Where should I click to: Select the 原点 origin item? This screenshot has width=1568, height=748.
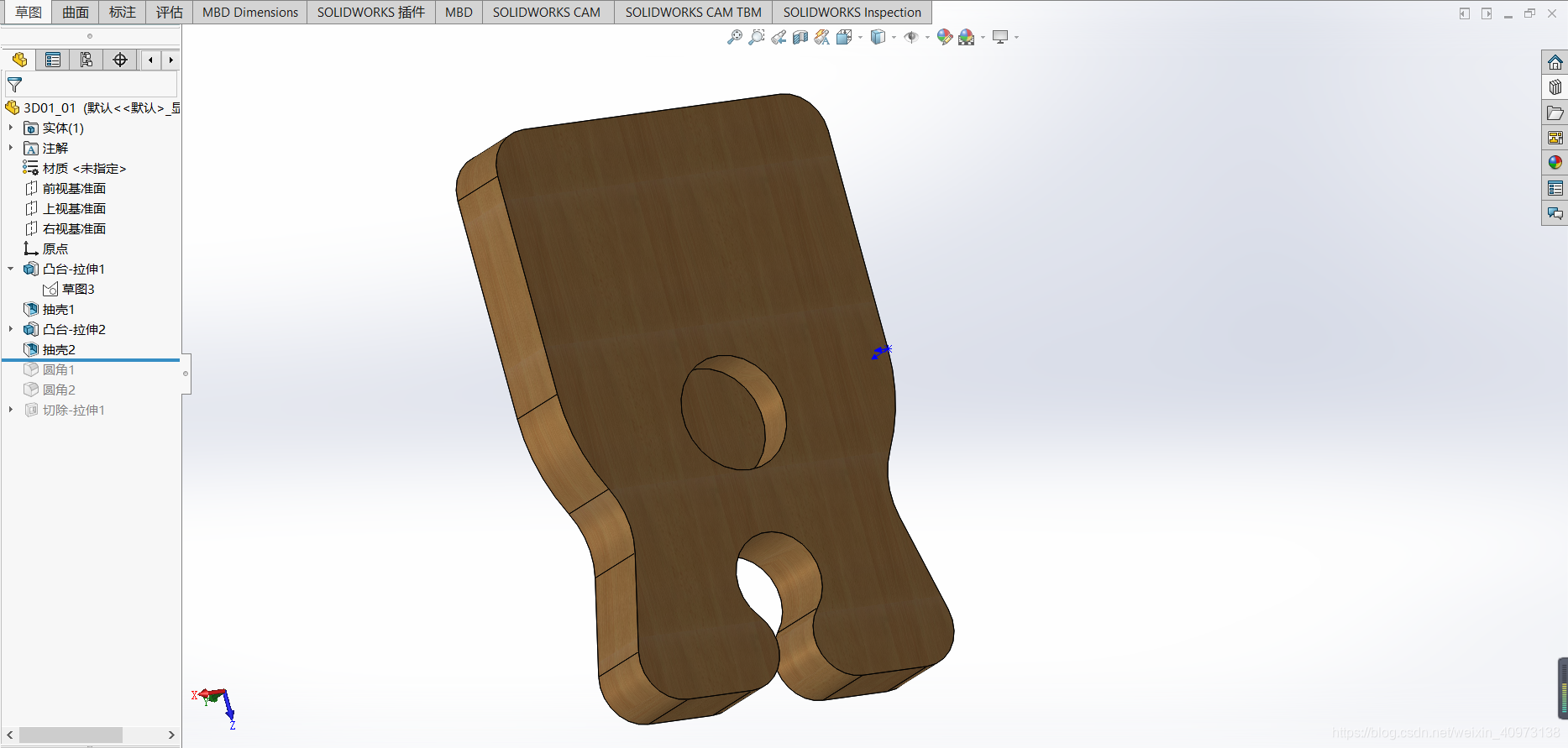[46, 248]
